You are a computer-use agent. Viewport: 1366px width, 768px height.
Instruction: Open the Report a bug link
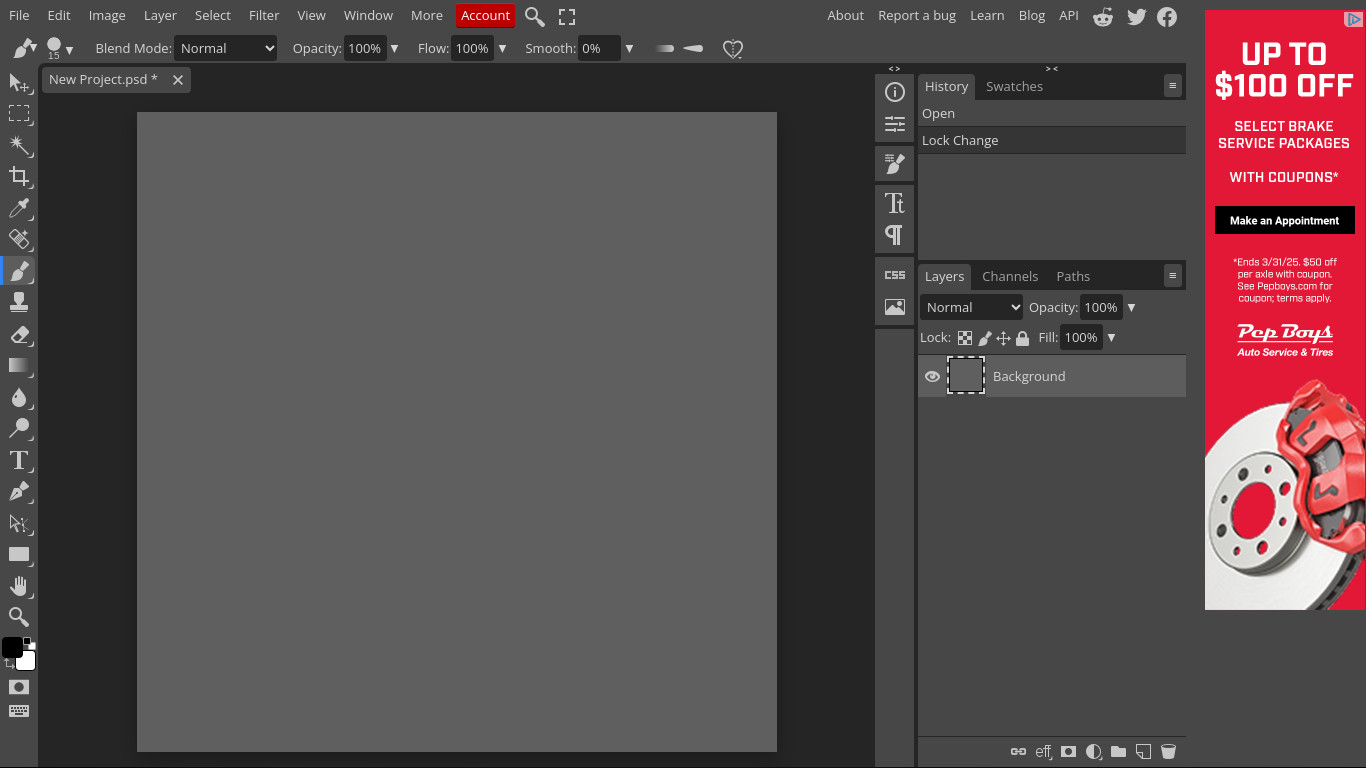click(x=917, y=15)
